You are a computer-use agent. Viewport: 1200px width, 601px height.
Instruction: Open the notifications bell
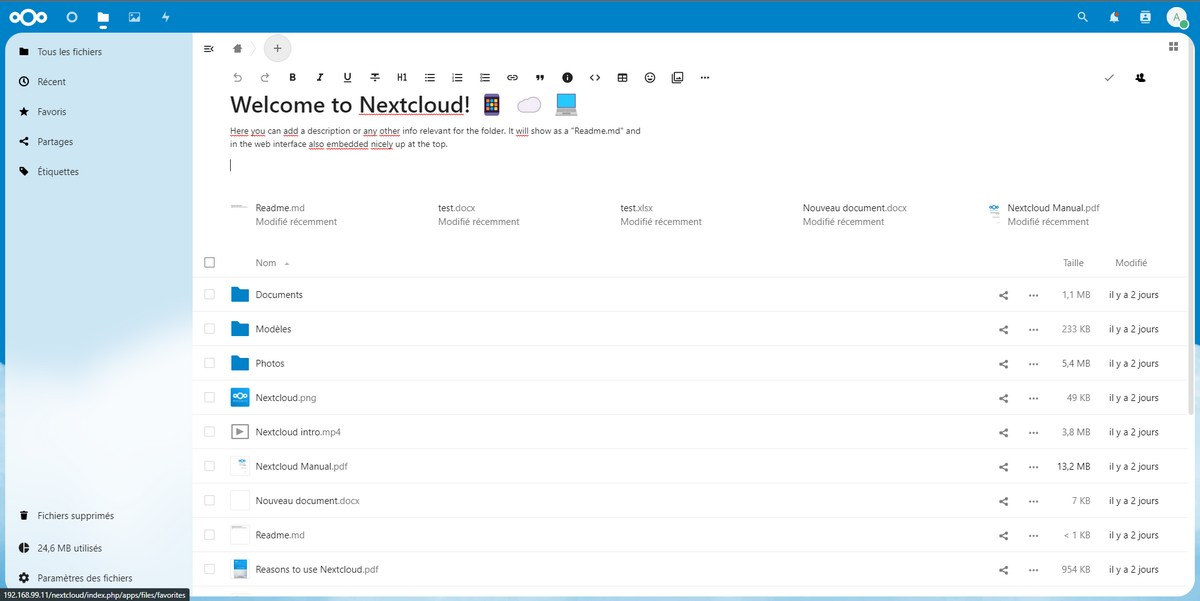point(1114,17)
